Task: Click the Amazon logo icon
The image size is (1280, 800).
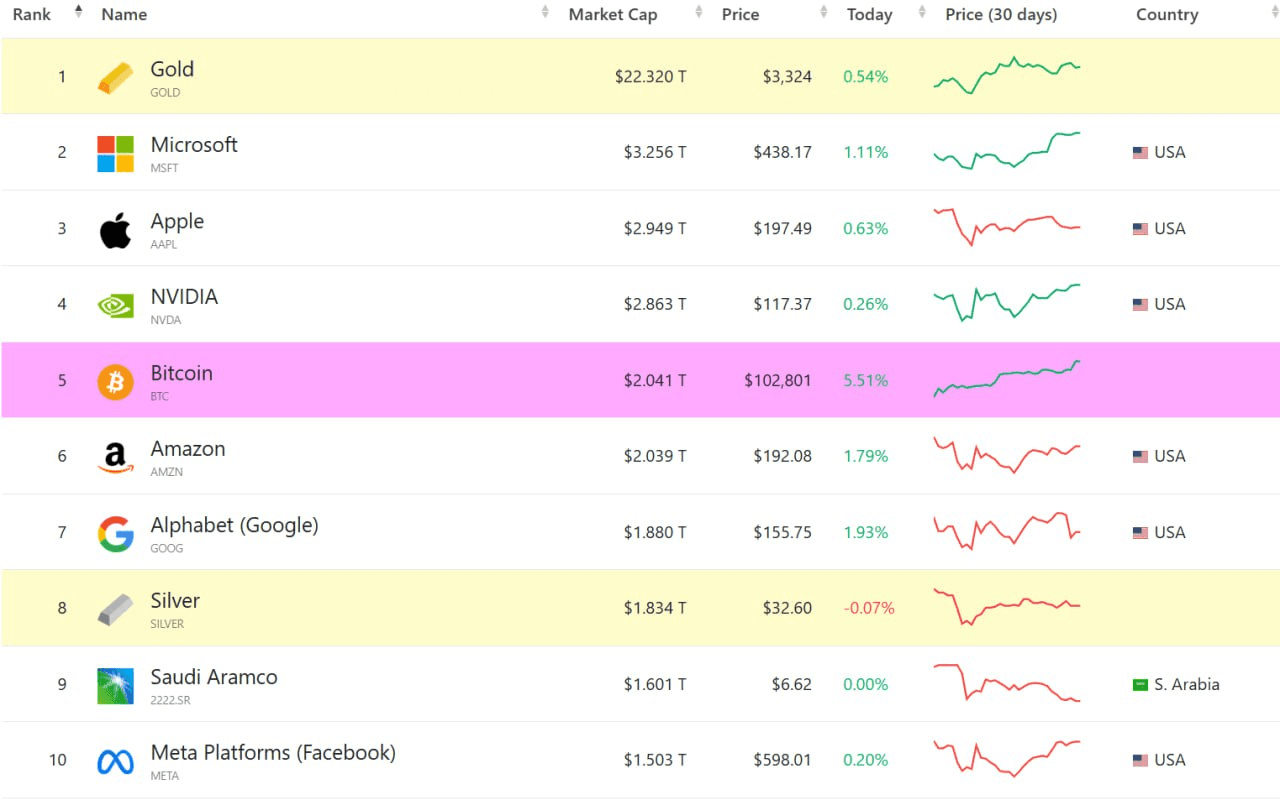Action: click(x=115, y=457)
